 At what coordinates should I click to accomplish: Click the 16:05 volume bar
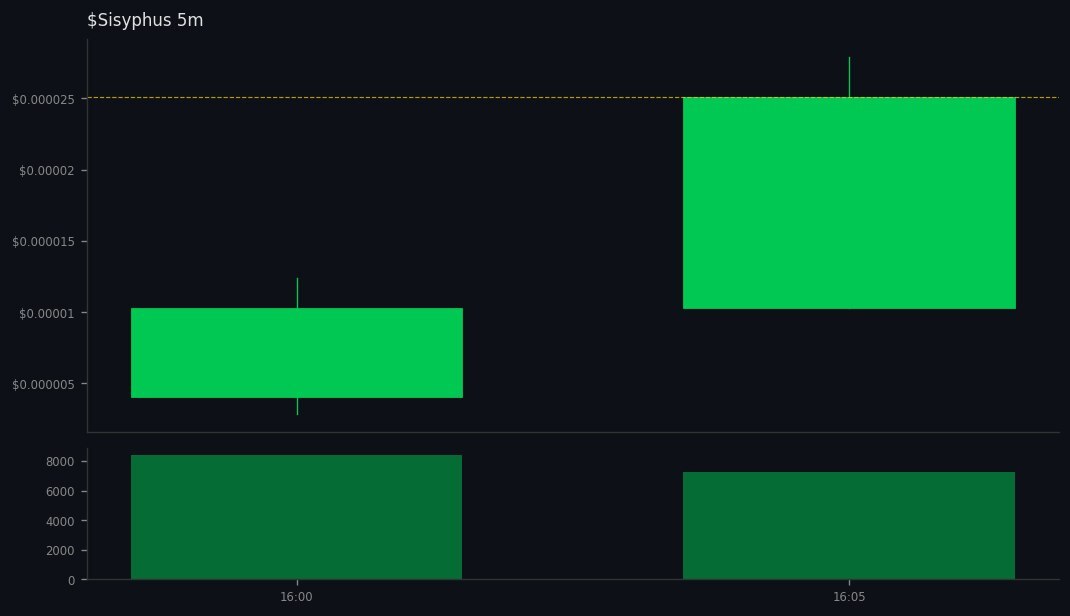[x=849, y=526]
